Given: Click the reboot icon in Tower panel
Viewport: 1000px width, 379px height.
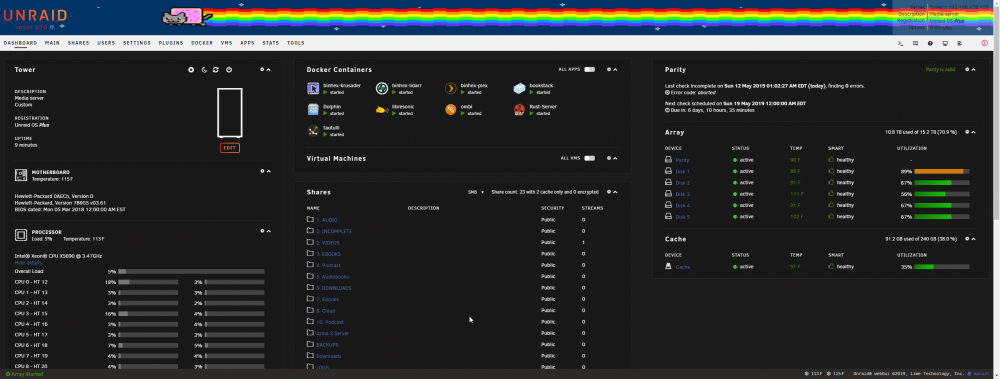Looking at the screenshot, I should click(x=216, y=70).
